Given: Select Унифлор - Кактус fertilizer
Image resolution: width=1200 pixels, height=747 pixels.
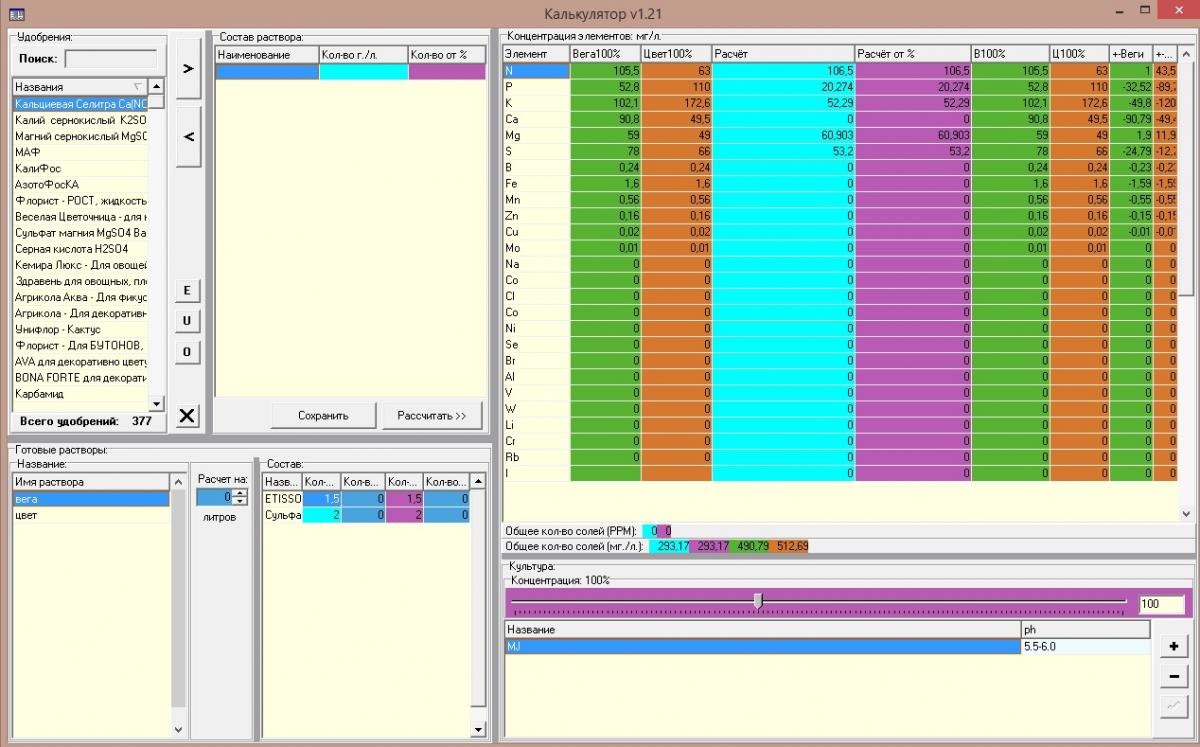Looking at the screenshot, I should 80,329.
